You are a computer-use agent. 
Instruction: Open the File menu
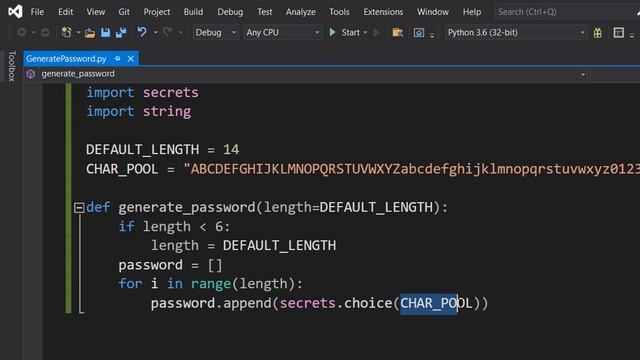37,12
